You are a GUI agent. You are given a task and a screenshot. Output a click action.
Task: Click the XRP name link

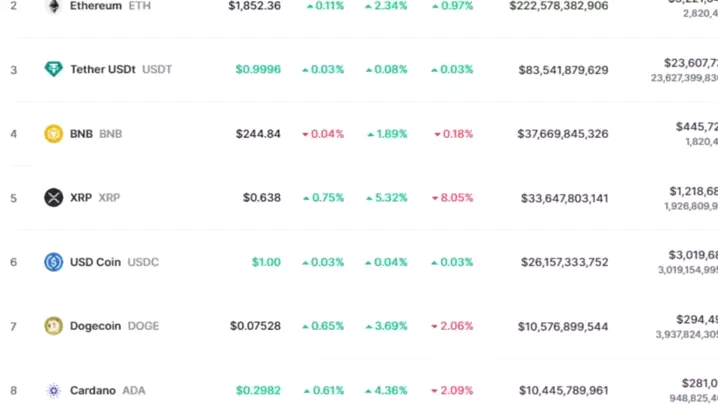click(81, 198)
